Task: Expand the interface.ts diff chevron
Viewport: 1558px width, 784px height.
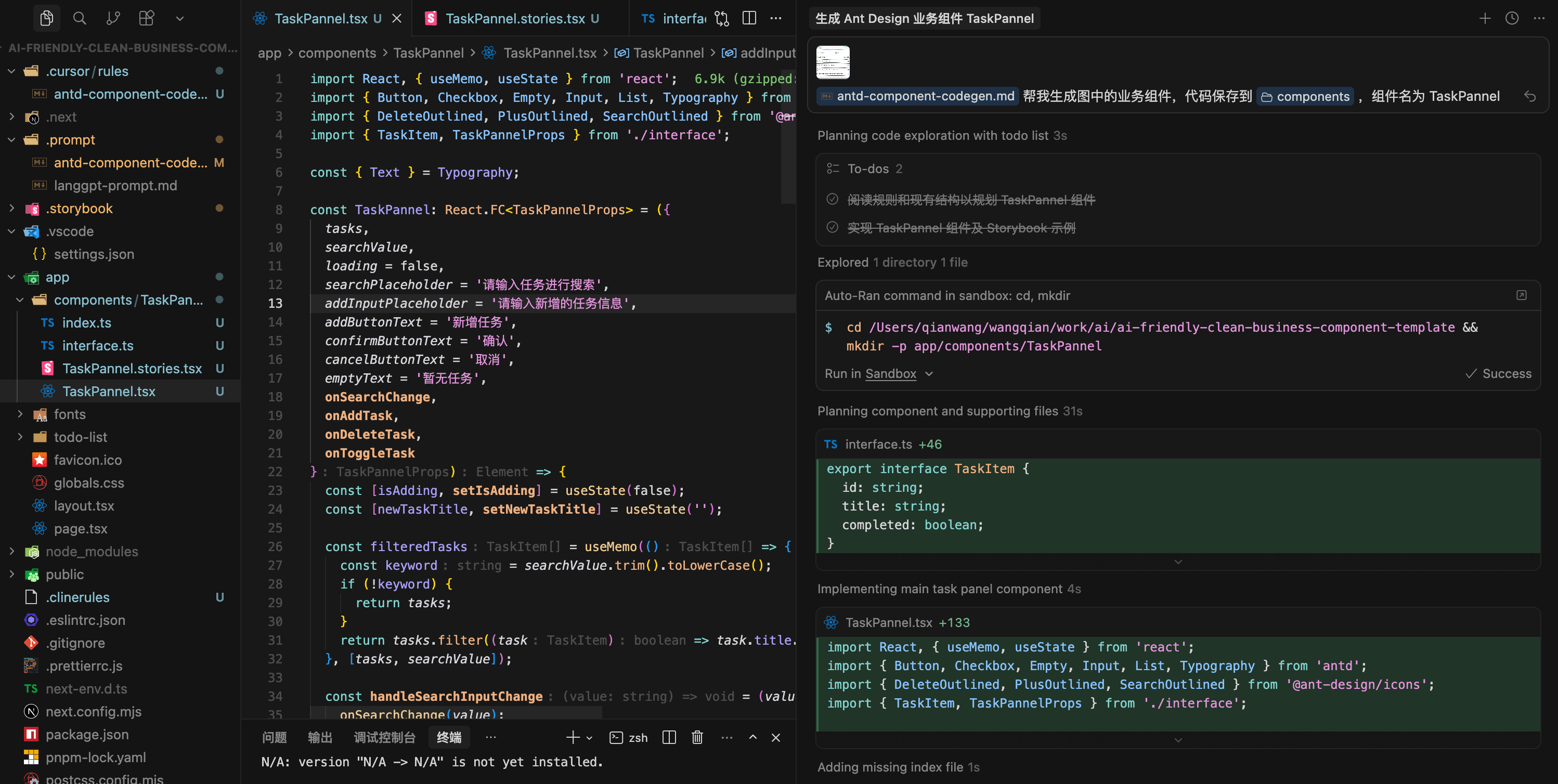Action: click(1177, 561)
